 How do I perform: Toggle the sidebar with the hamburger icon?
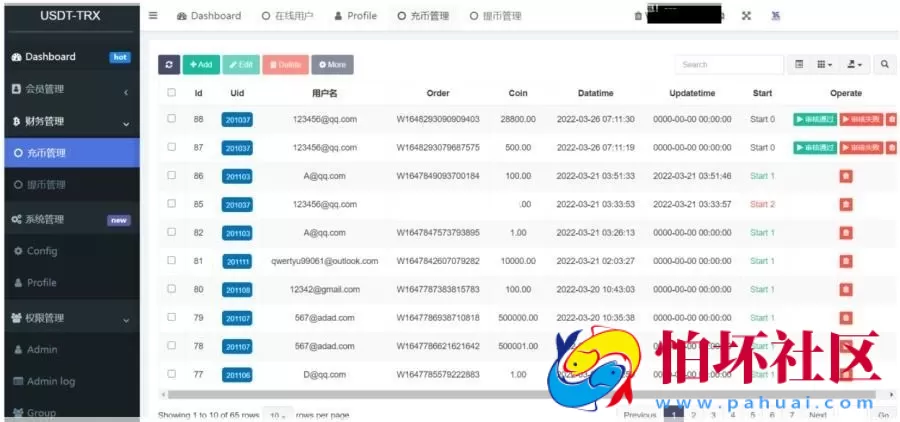tap(153, 16)
